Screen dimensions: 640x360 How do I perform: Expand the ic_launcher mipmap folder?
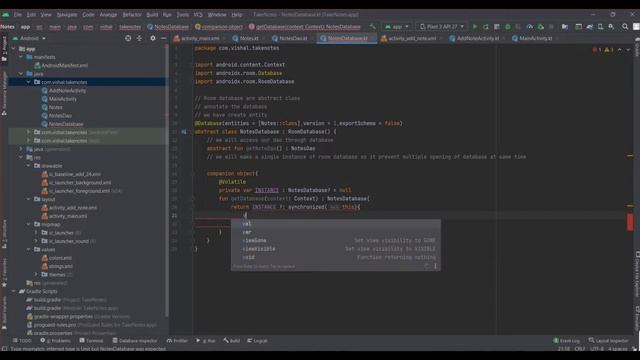[36, 233]
